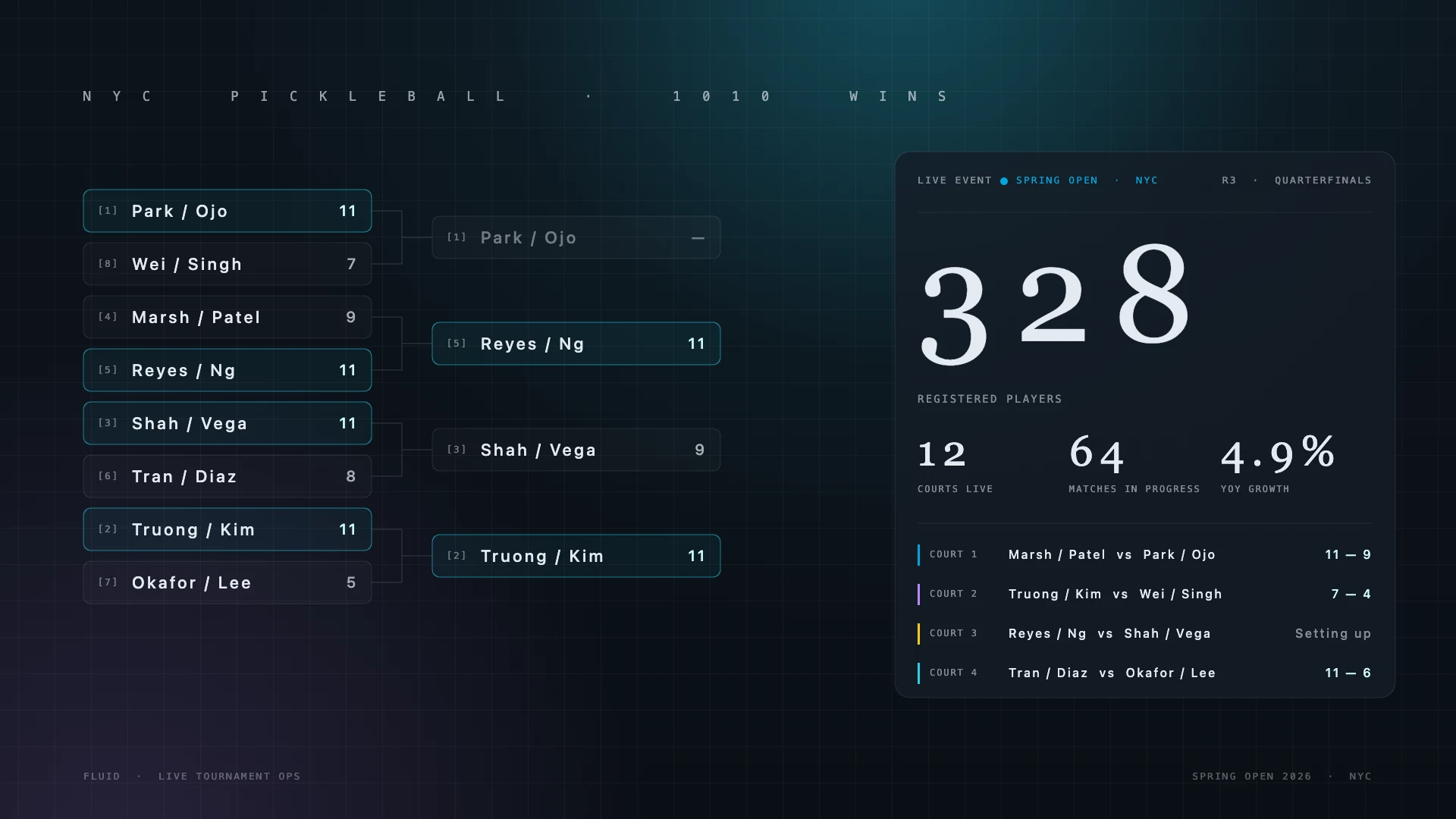Screen dimensions: 1456x819
Task: Open the Marsh / Patel bracket card
Action: [x=227, y=317]
